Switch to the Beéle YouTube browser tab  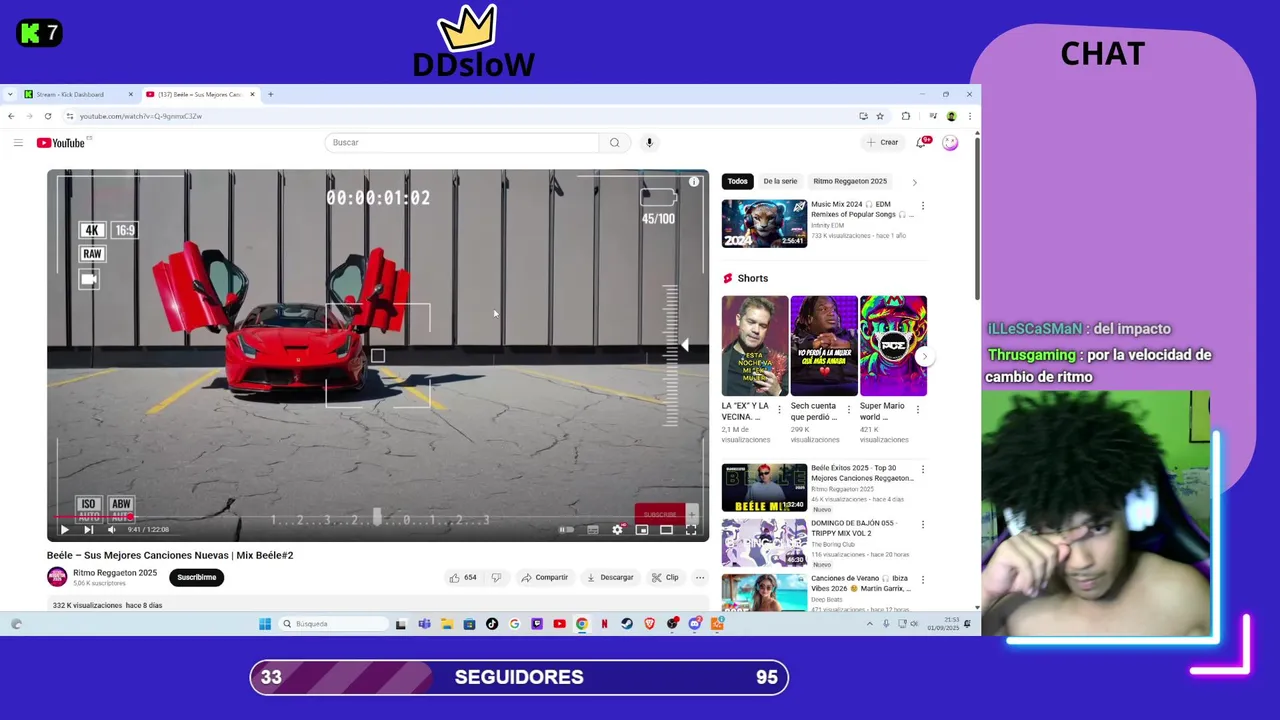click(200, 94)
